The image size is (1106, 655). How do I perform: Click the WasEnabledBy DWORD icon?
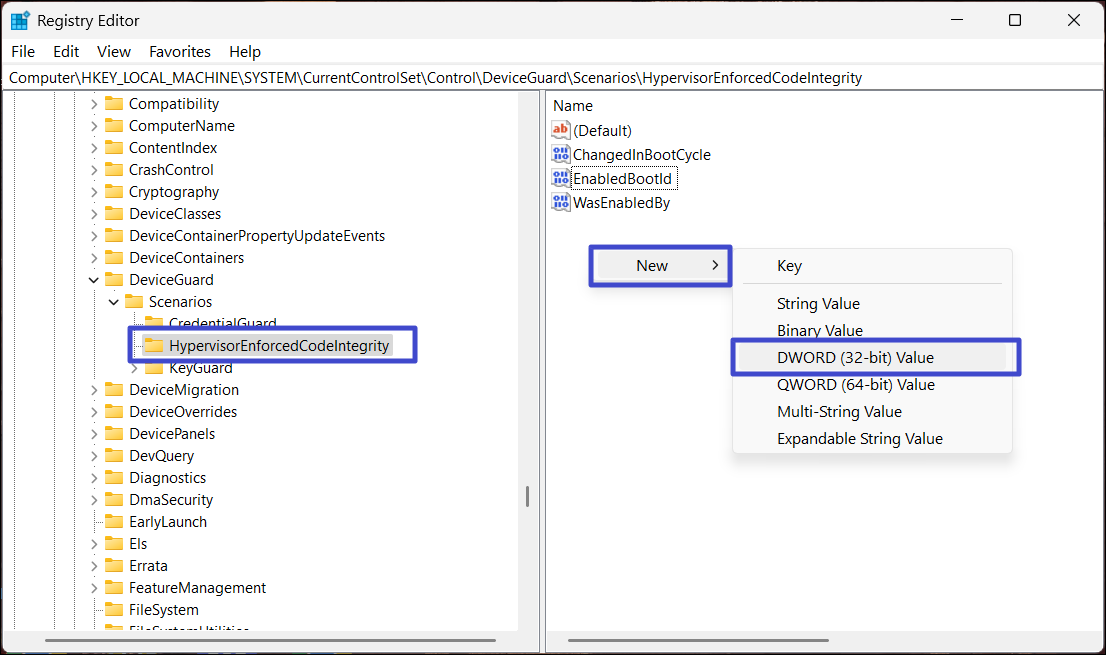[561, 202]
